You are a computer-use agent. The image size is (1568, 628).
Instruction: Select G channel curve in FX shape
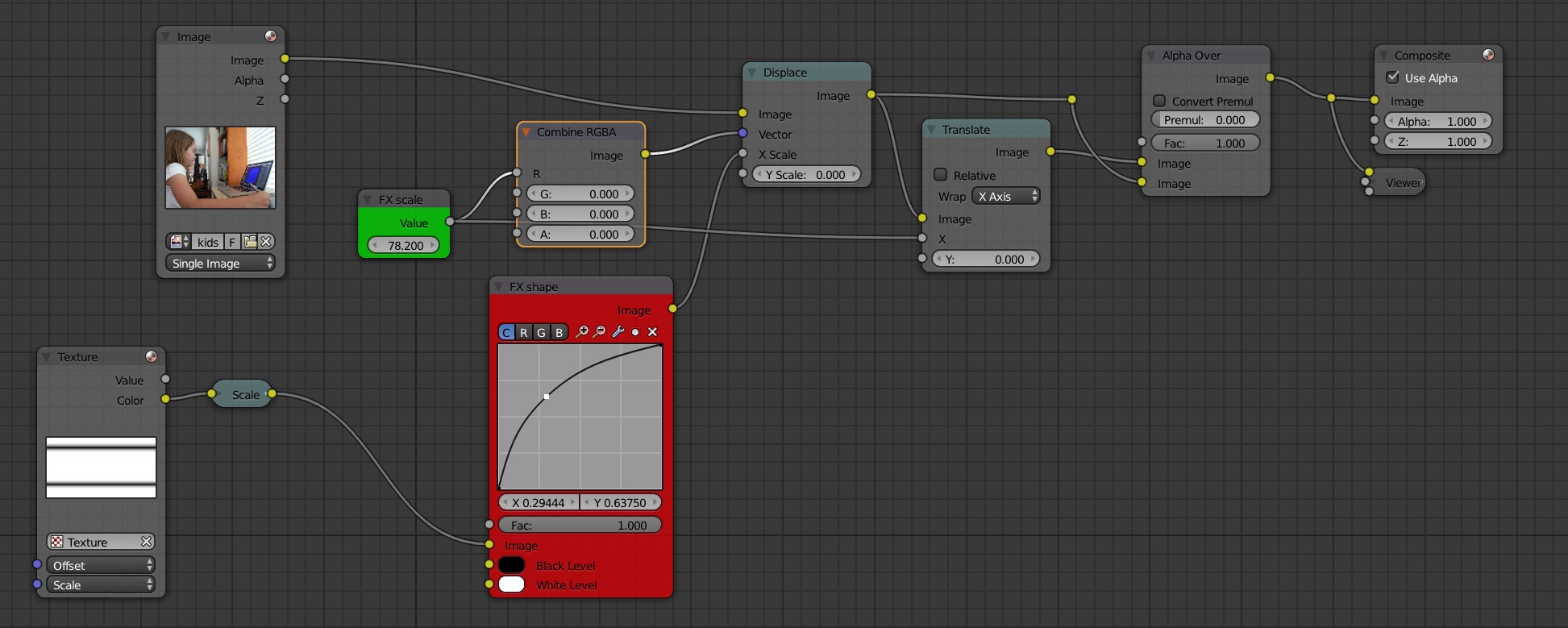pos(542,332)
